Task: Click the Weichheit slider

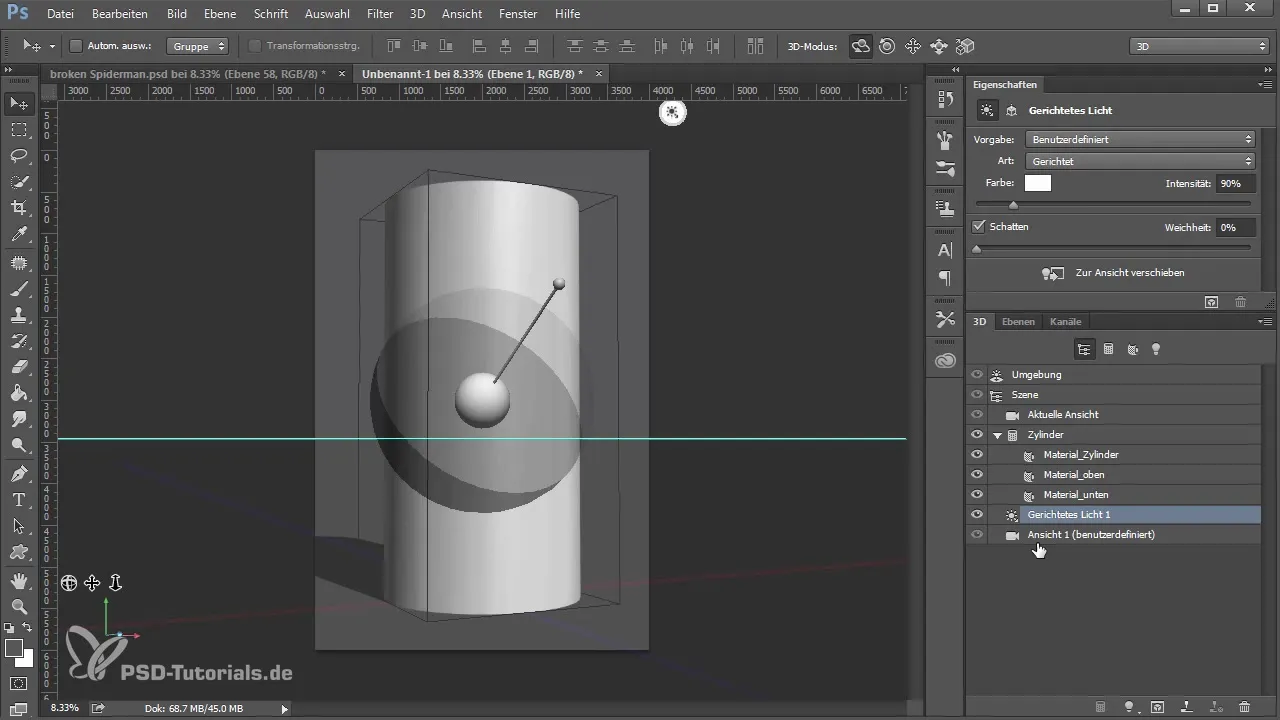Action: coord(1113,247)
